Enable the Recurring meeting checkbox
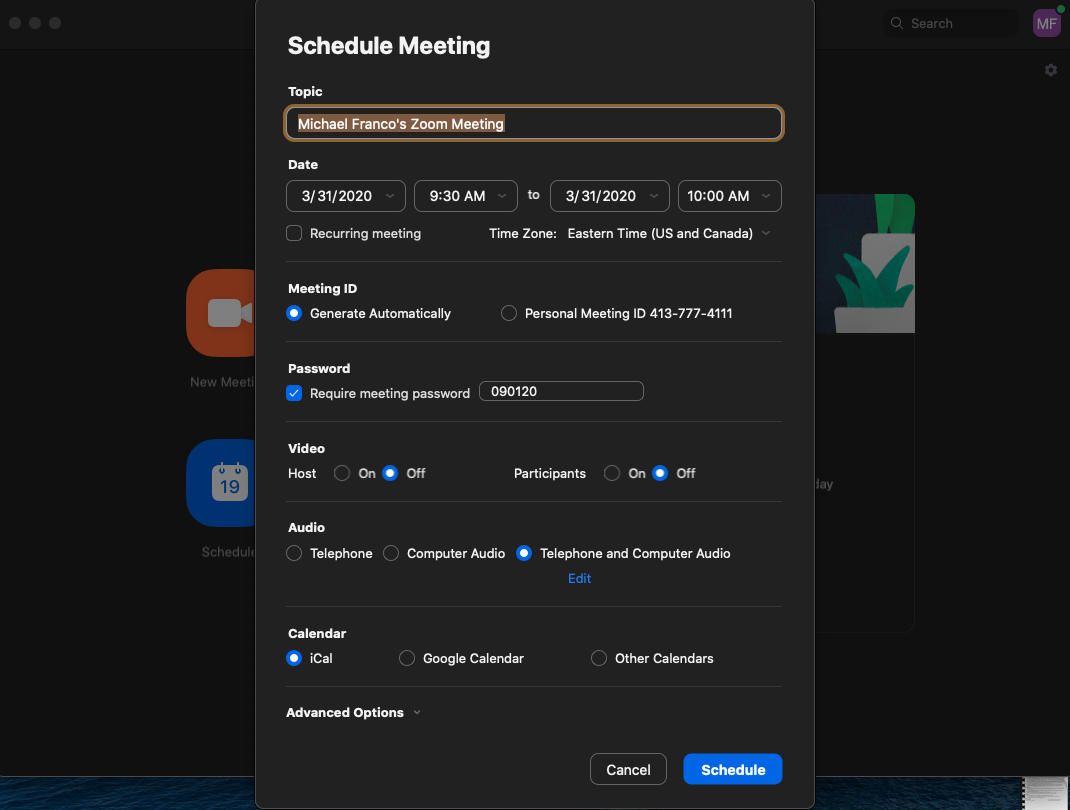Viewport: 1070px width, 810px height. [294, 233]
